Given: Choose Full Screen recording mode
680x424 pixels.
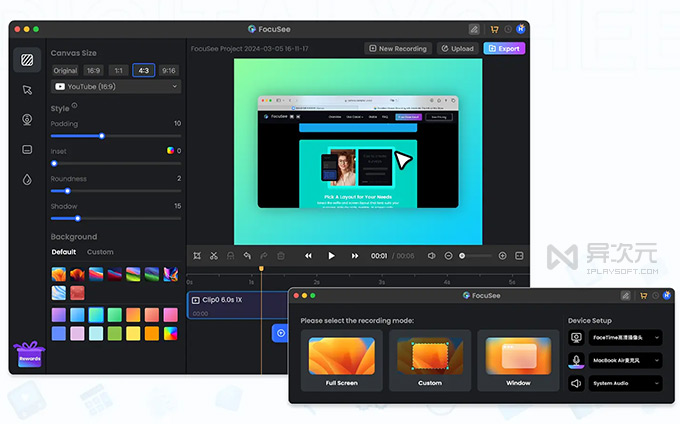Looking at the screenshot, I should tap(342, 361).
